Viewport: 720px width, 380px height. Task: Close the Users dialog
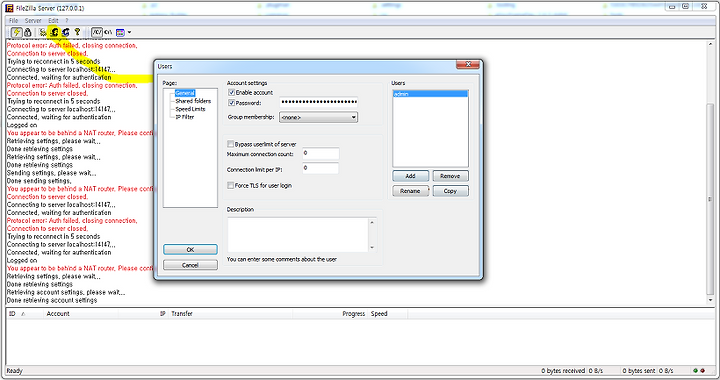468,65
